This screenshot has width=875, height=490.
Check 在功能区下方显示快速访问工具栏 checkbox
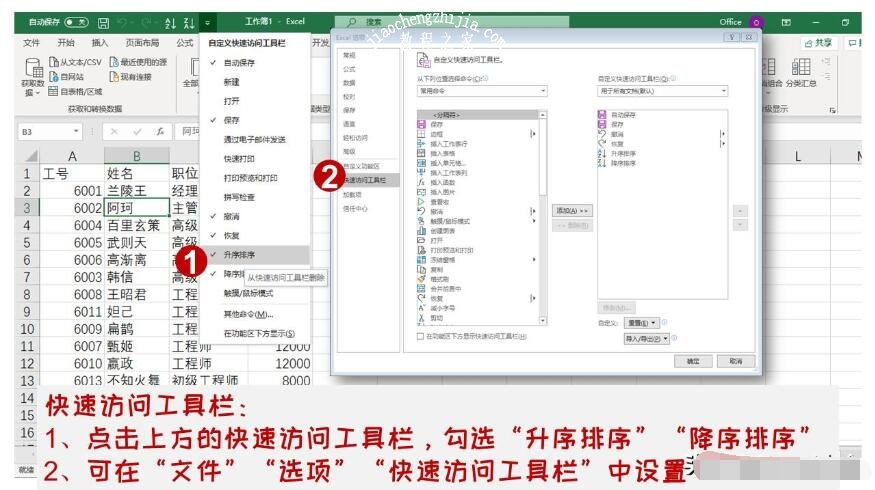tap(420, 337)
